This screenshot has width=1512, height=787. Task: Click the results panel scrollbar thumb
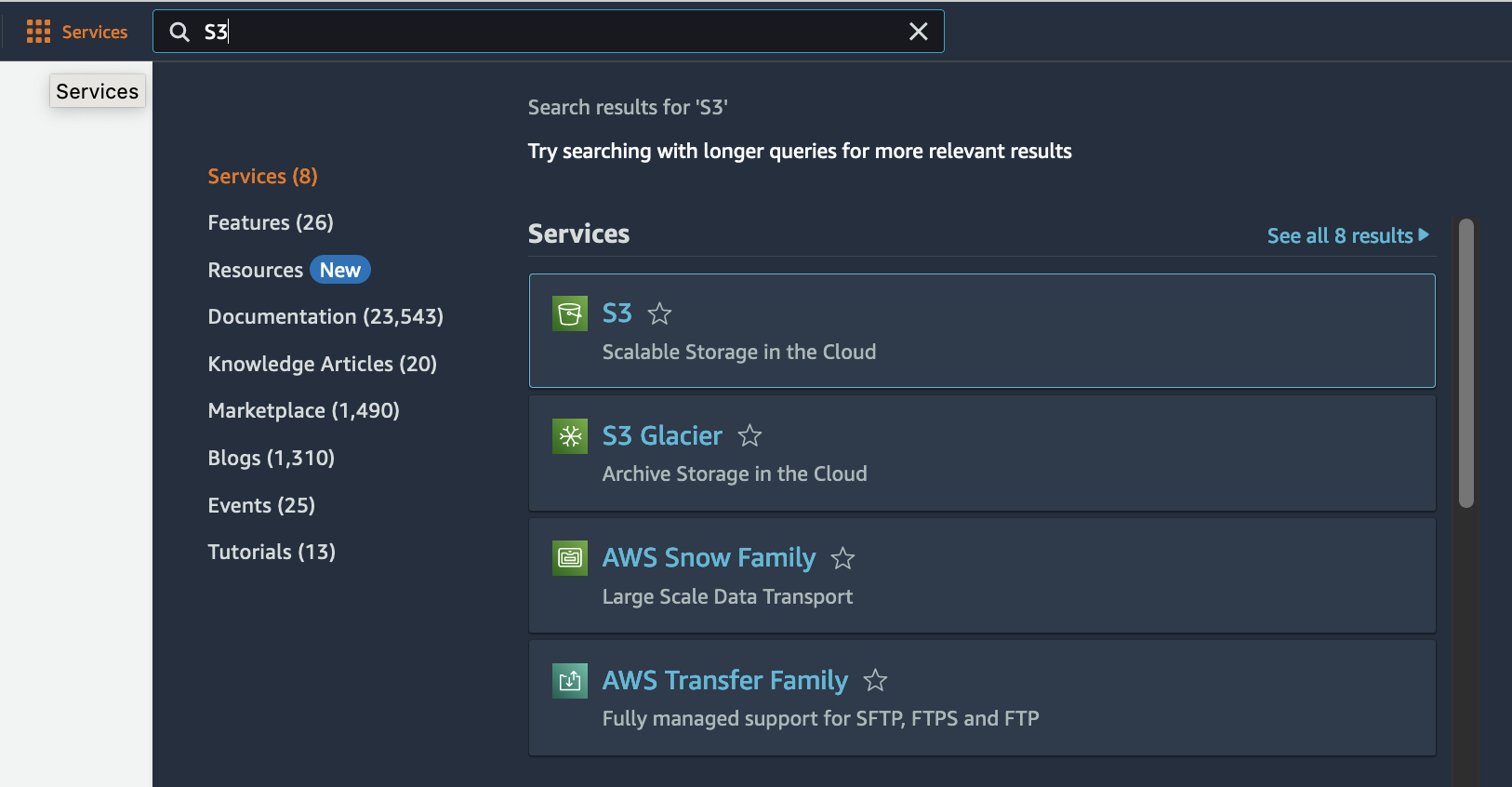coord(1466,363)
